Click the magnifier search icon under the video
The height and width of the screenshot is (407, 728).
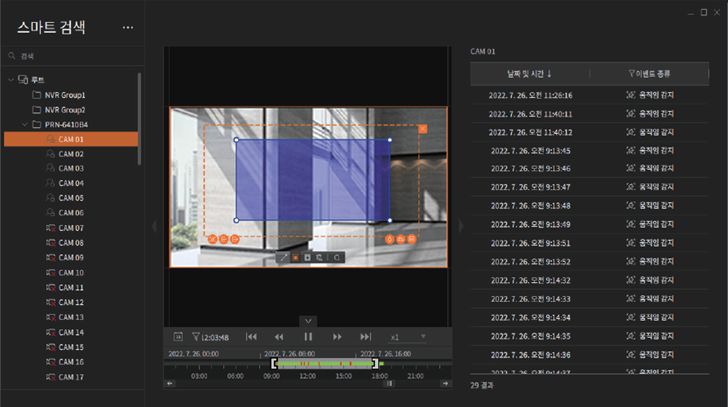pos(338,258)
